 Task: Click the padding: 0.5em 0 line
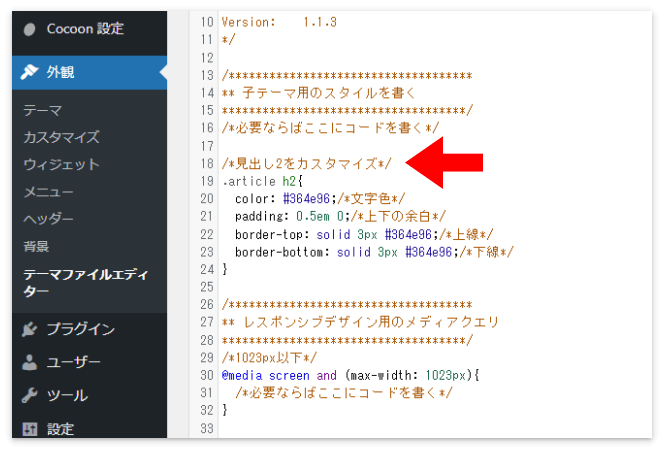click(340, 216)
